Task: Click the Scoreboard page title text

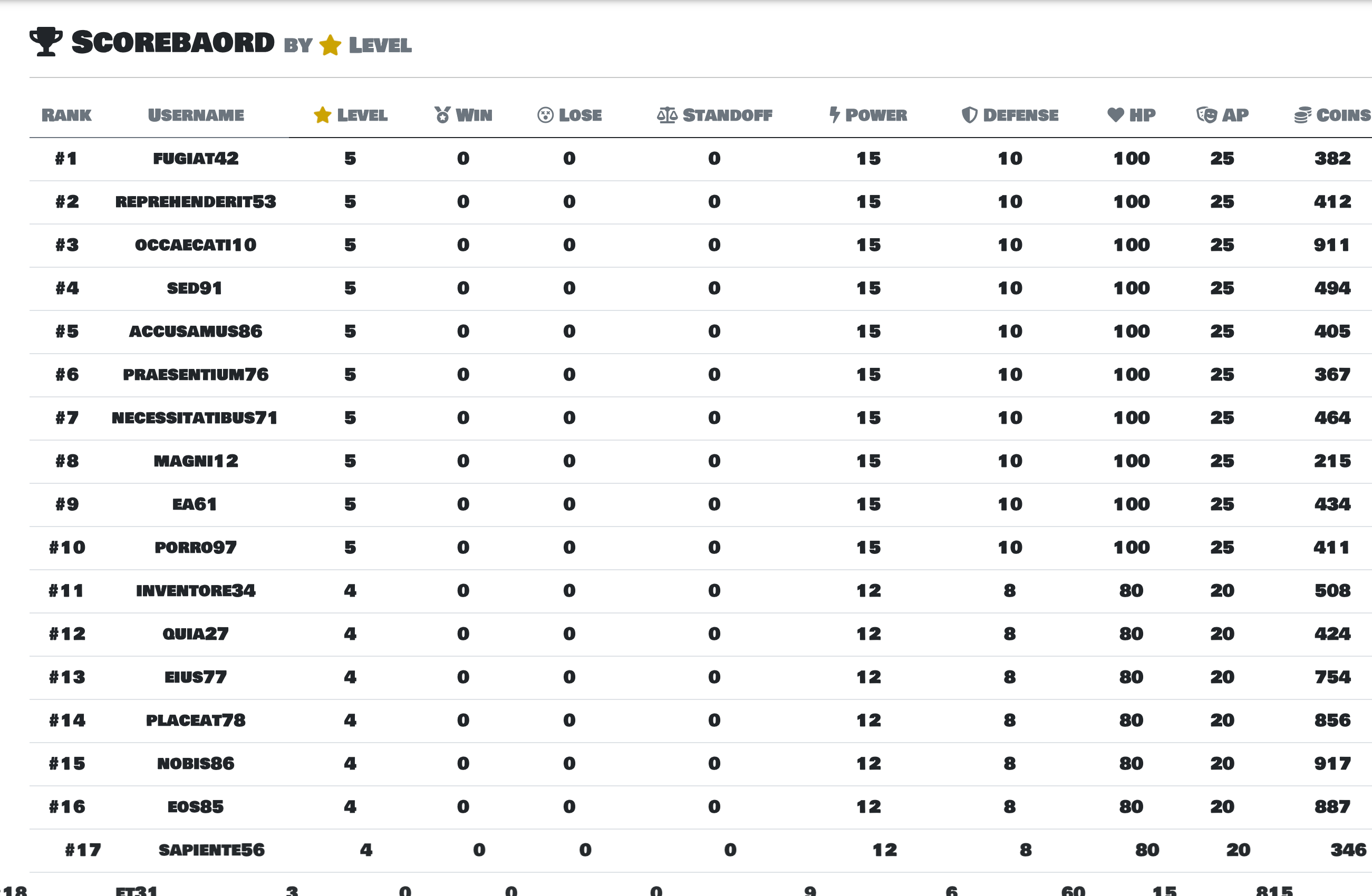Action: (173, 43)
